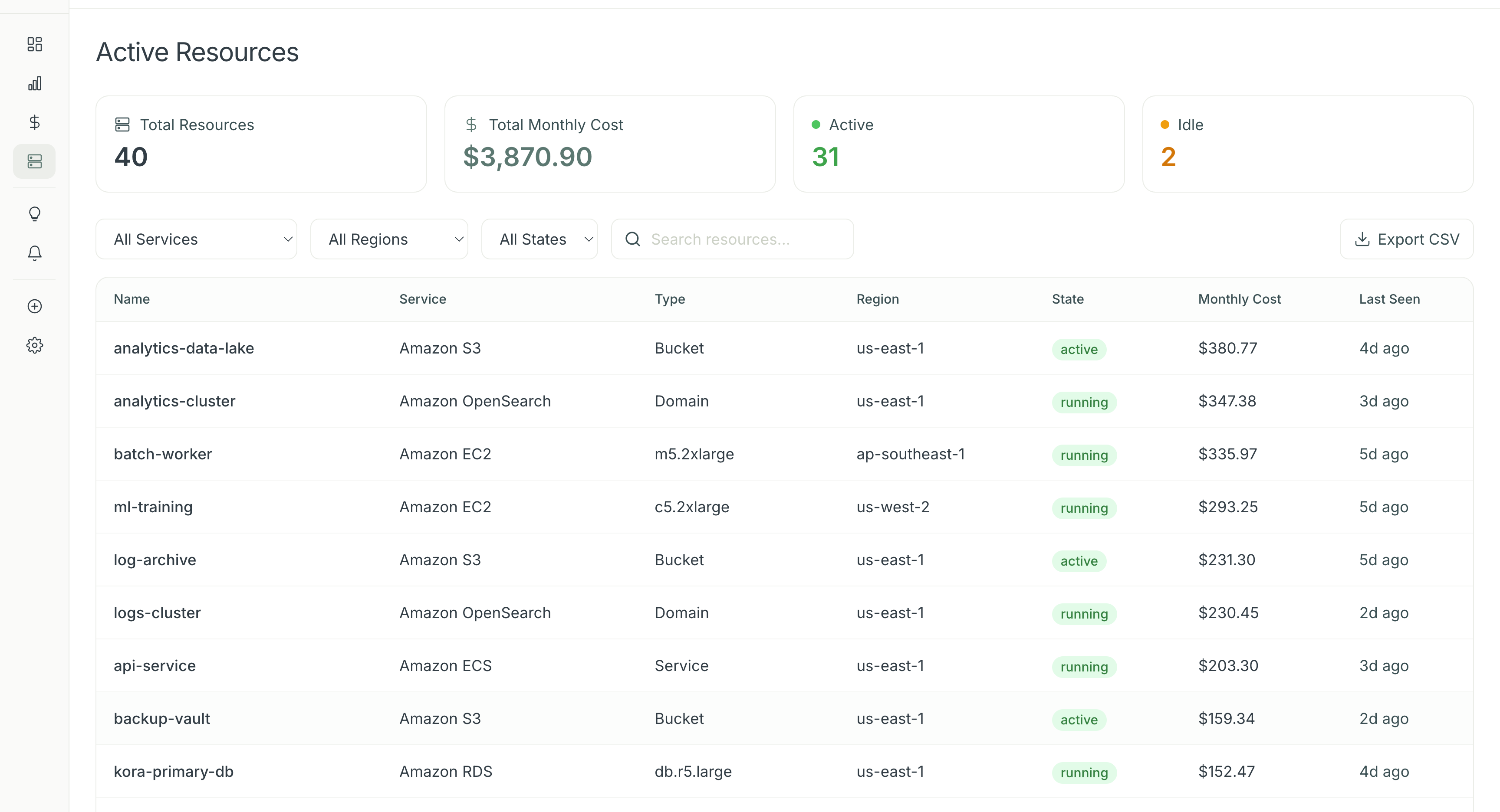Click the $380.77 monthly cost value

pos(1227,348)
